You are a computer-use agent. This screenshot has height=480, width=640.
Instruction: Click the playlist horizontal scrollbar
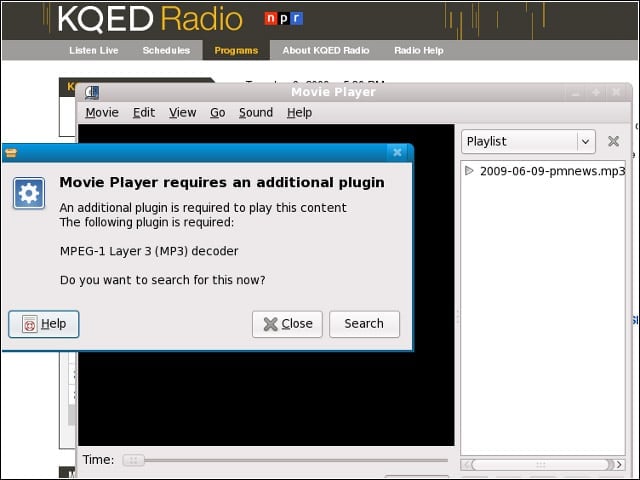click(x=543, y=464)
